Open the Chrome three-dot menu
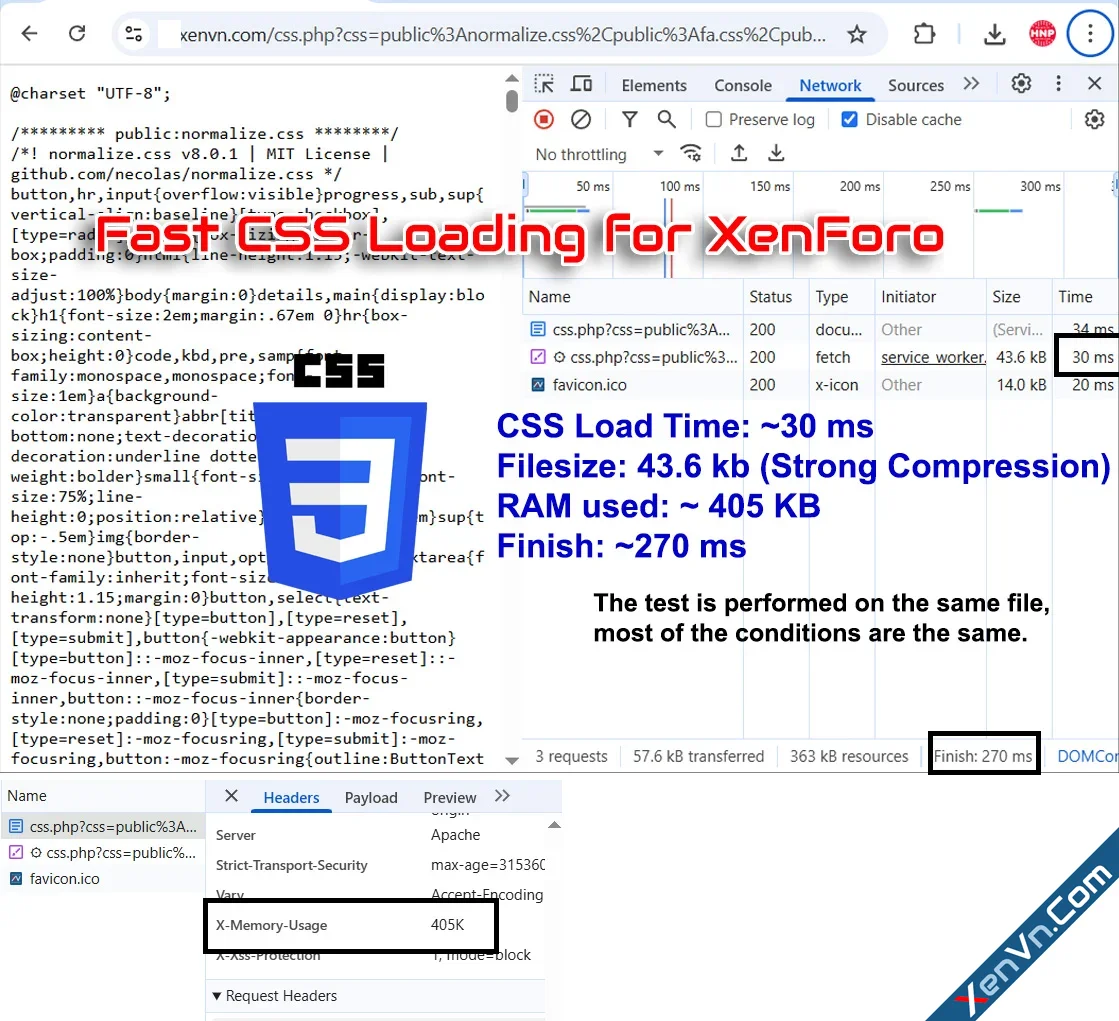 pos(1090,34)
